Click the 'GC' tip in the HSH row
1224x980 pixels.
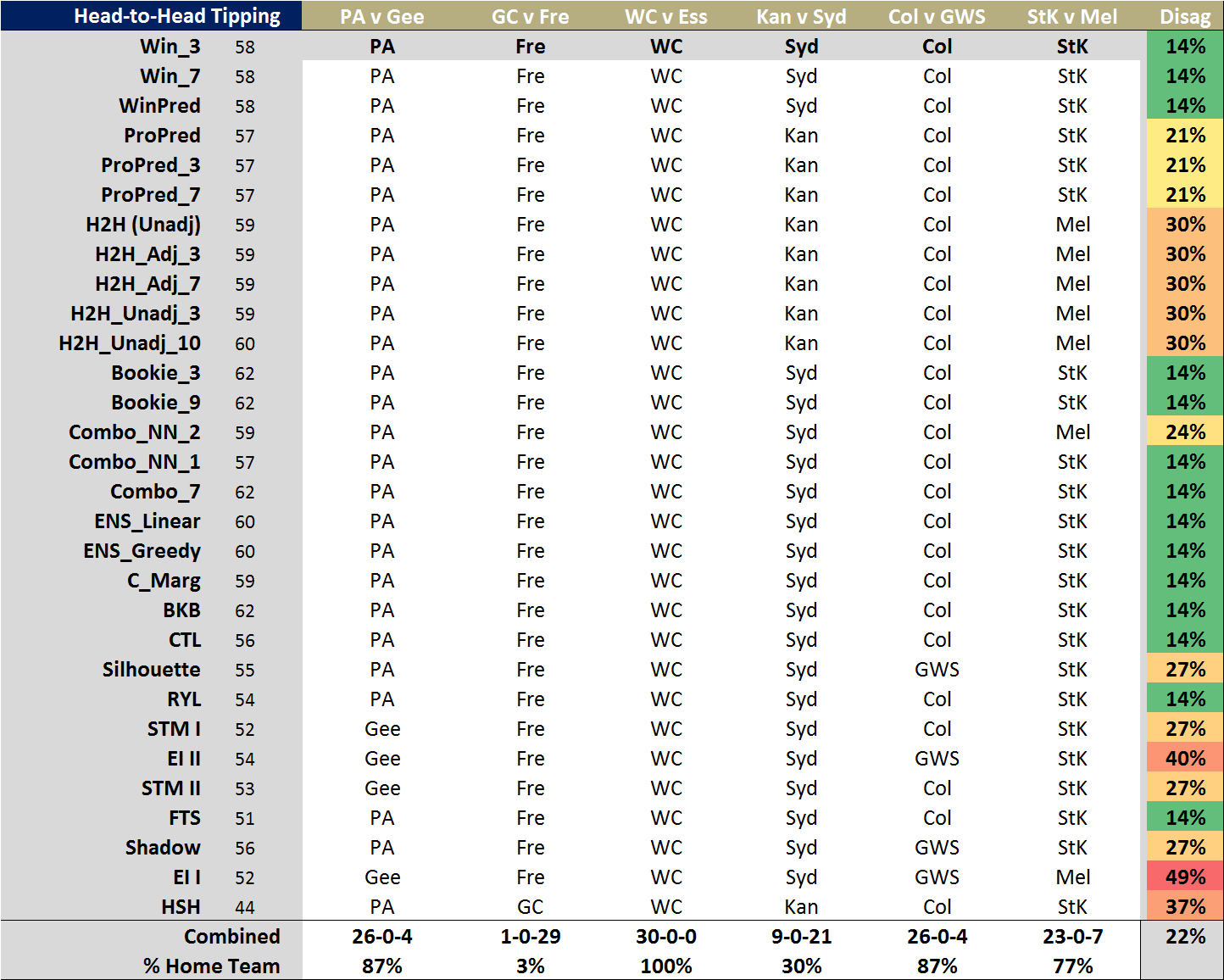(531, 907)
